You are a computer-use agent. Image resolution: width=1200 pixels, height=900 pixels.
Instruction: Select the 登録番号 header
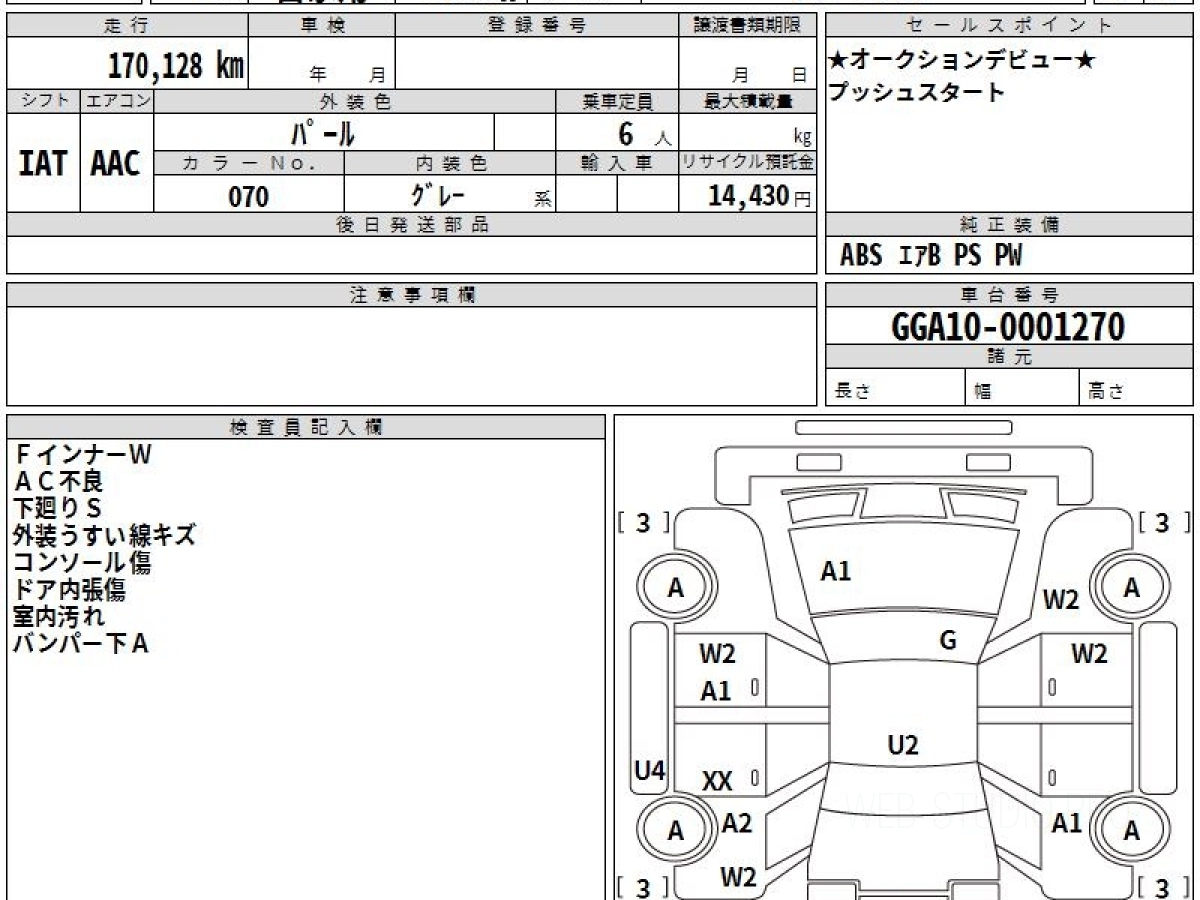(536, 26)
